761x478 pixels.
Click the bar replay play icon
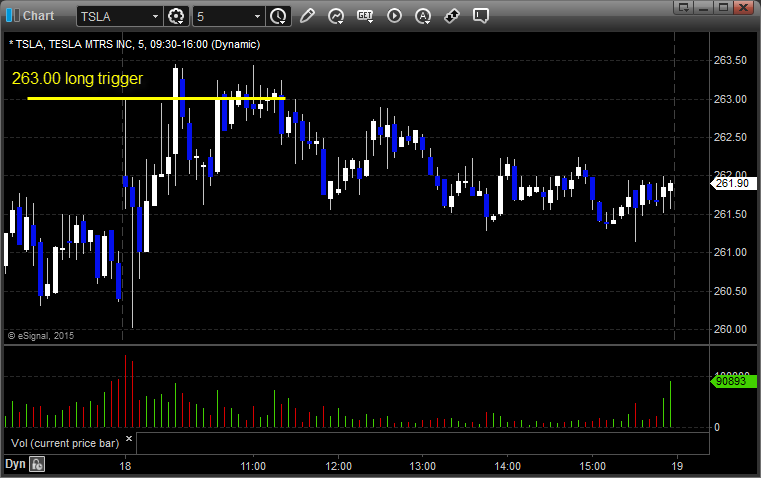click(x=394, y=16)
